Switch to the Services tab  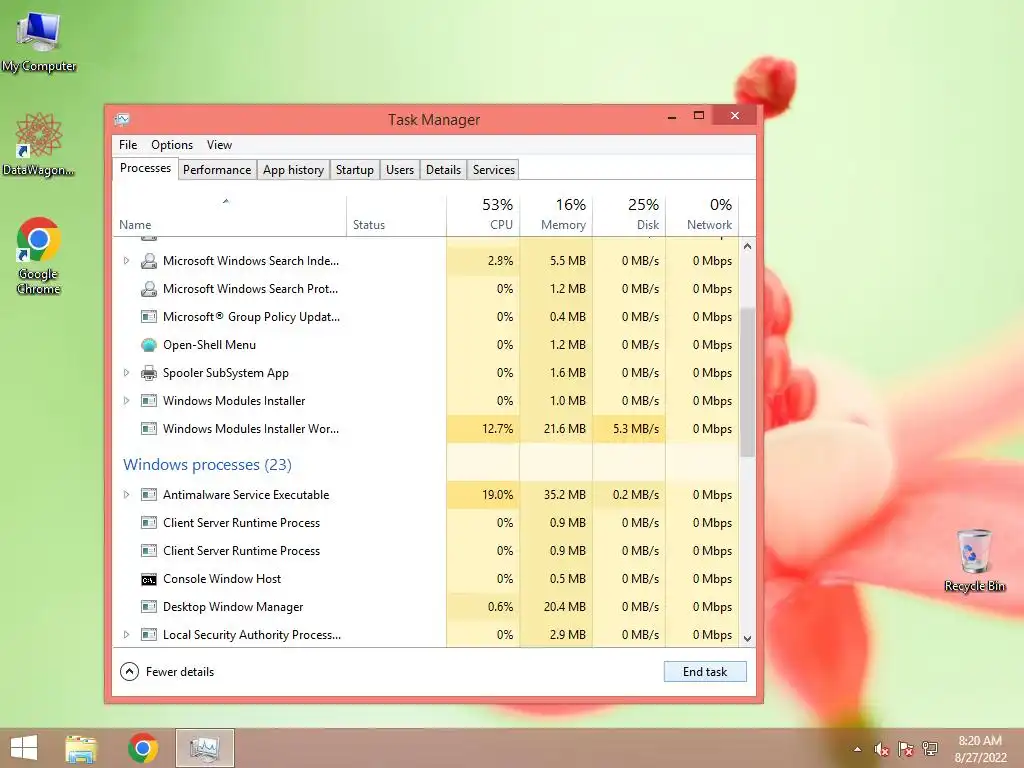click(x=494, y=170)
